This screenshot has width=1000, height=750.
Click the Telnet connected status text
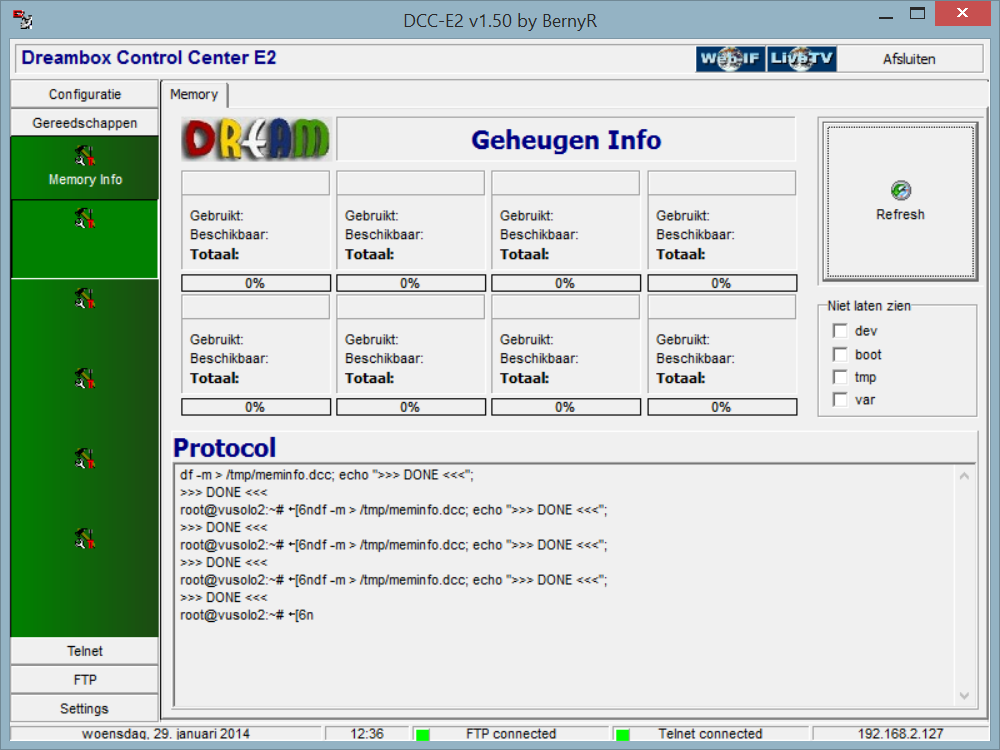click(x=710, y=734)
